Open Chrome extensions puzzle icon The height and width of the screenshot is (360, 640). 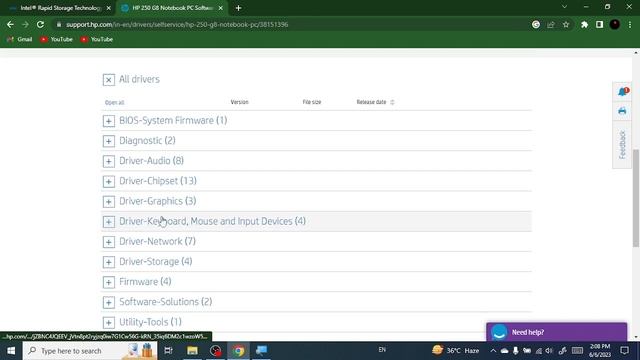click(x=584, y=24)
